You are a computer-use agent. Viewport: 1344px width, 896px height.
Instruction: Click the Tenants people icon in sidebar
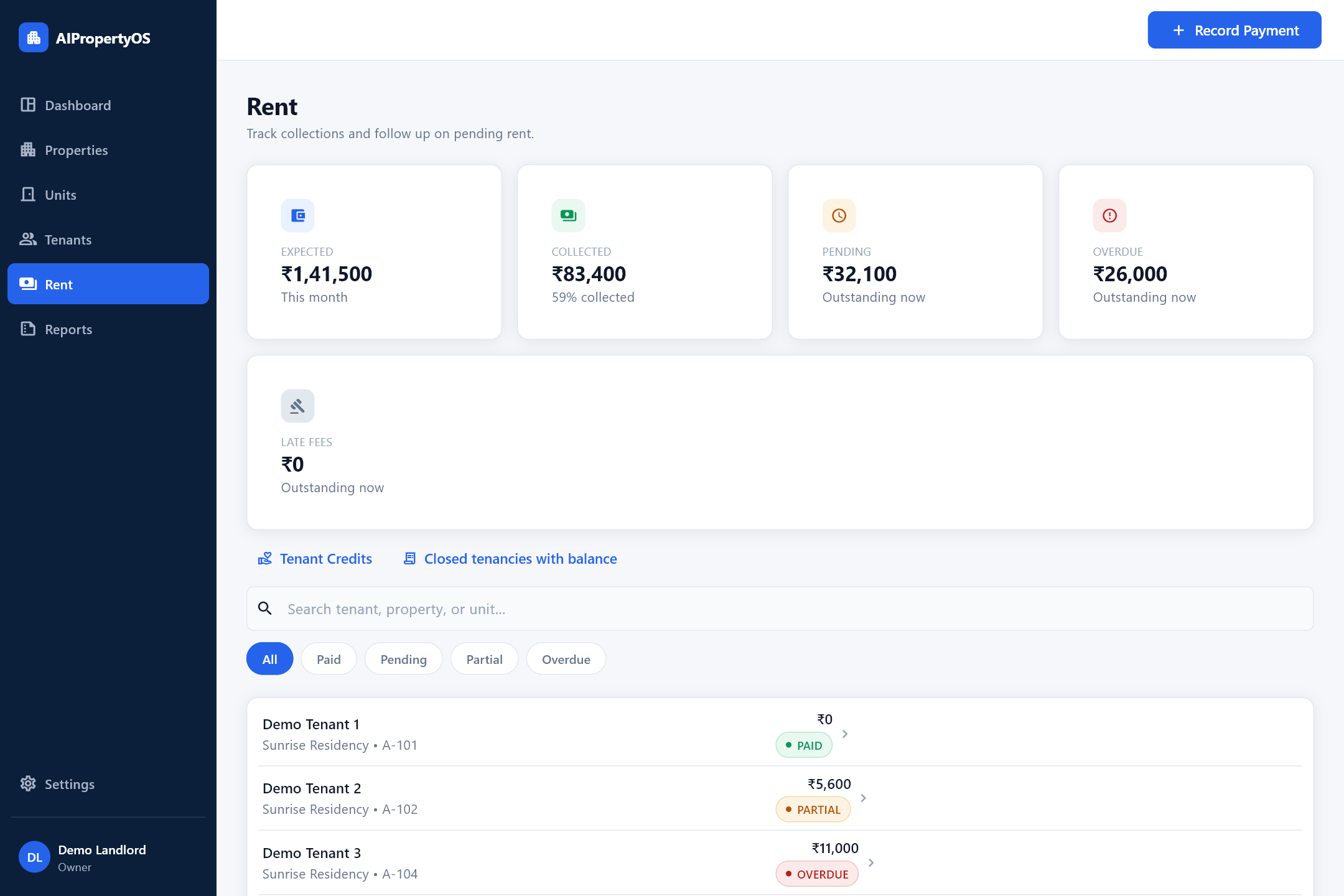tap(28, 240)
